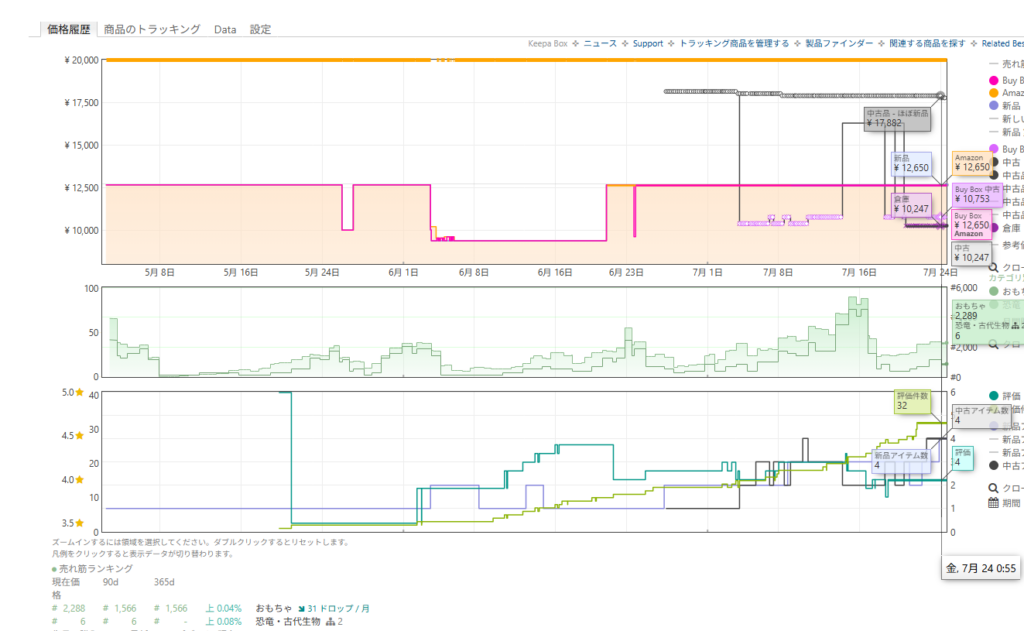Image resolution: width=1024 pixels, height=631 pixels.
Task: Toggle the pink Buy Box legend dot
Action: tap(994, 80)
